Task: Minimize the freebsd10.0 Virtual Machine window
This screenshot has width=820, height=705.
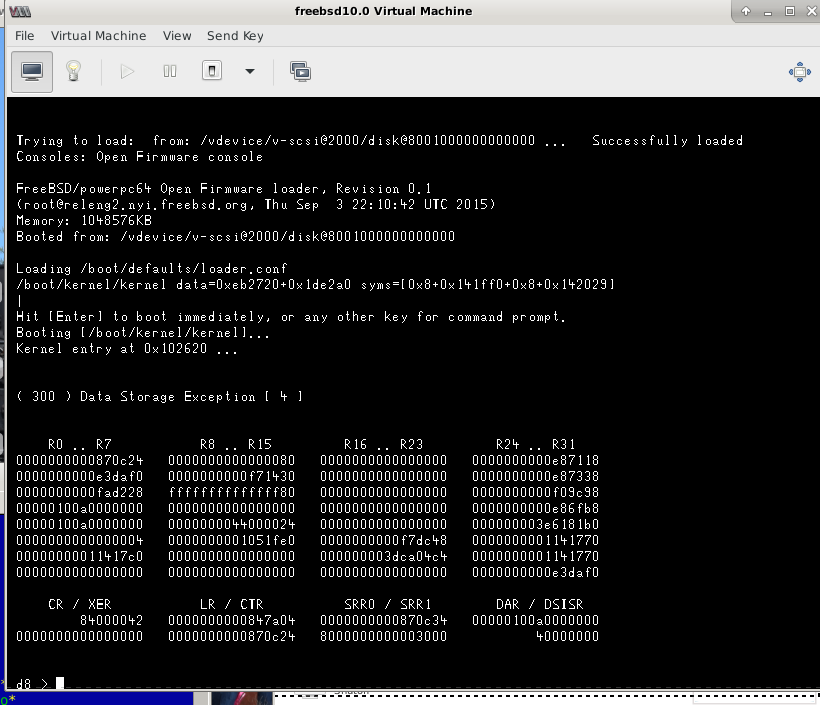Action: click(766, 11)
